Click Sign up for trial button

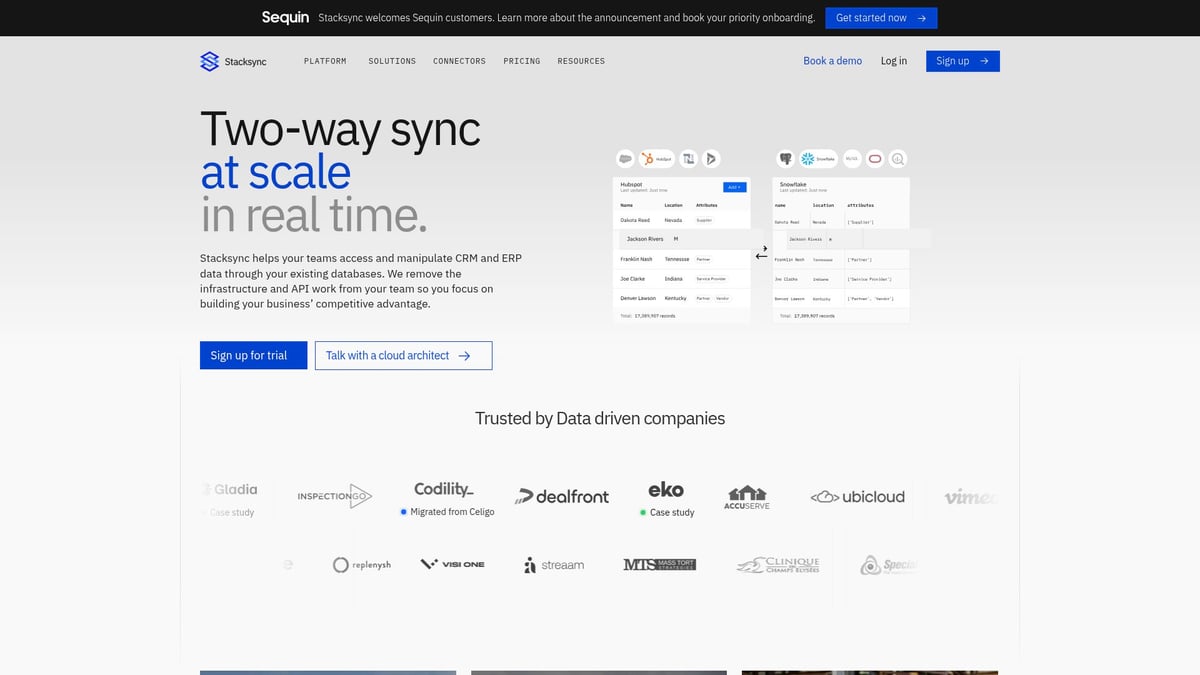(x=253, y=355)
